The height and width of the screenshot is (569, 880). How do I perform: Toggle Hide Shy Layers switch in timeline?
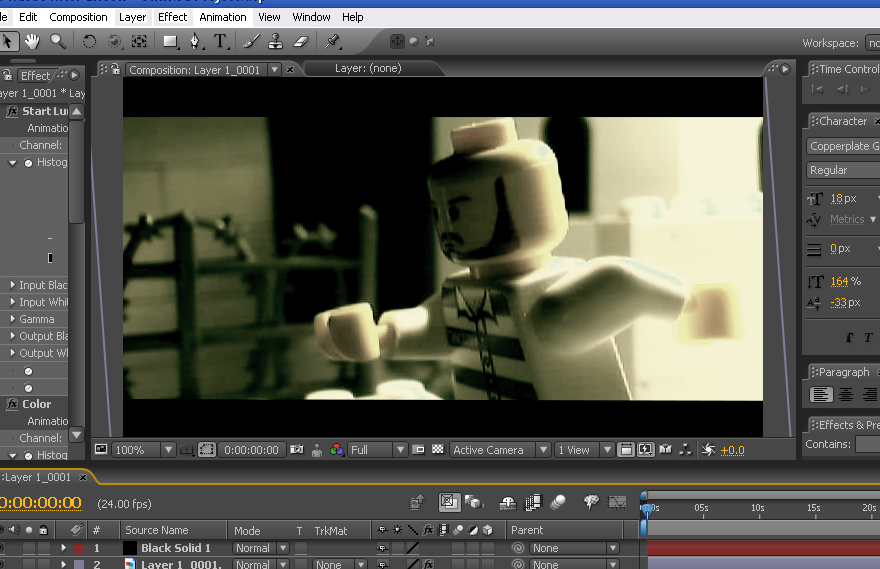(x=508, y=502)
